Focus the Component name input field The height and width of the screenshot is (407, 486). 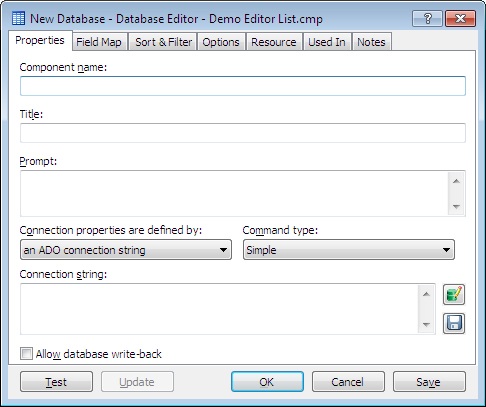[243, 86]
